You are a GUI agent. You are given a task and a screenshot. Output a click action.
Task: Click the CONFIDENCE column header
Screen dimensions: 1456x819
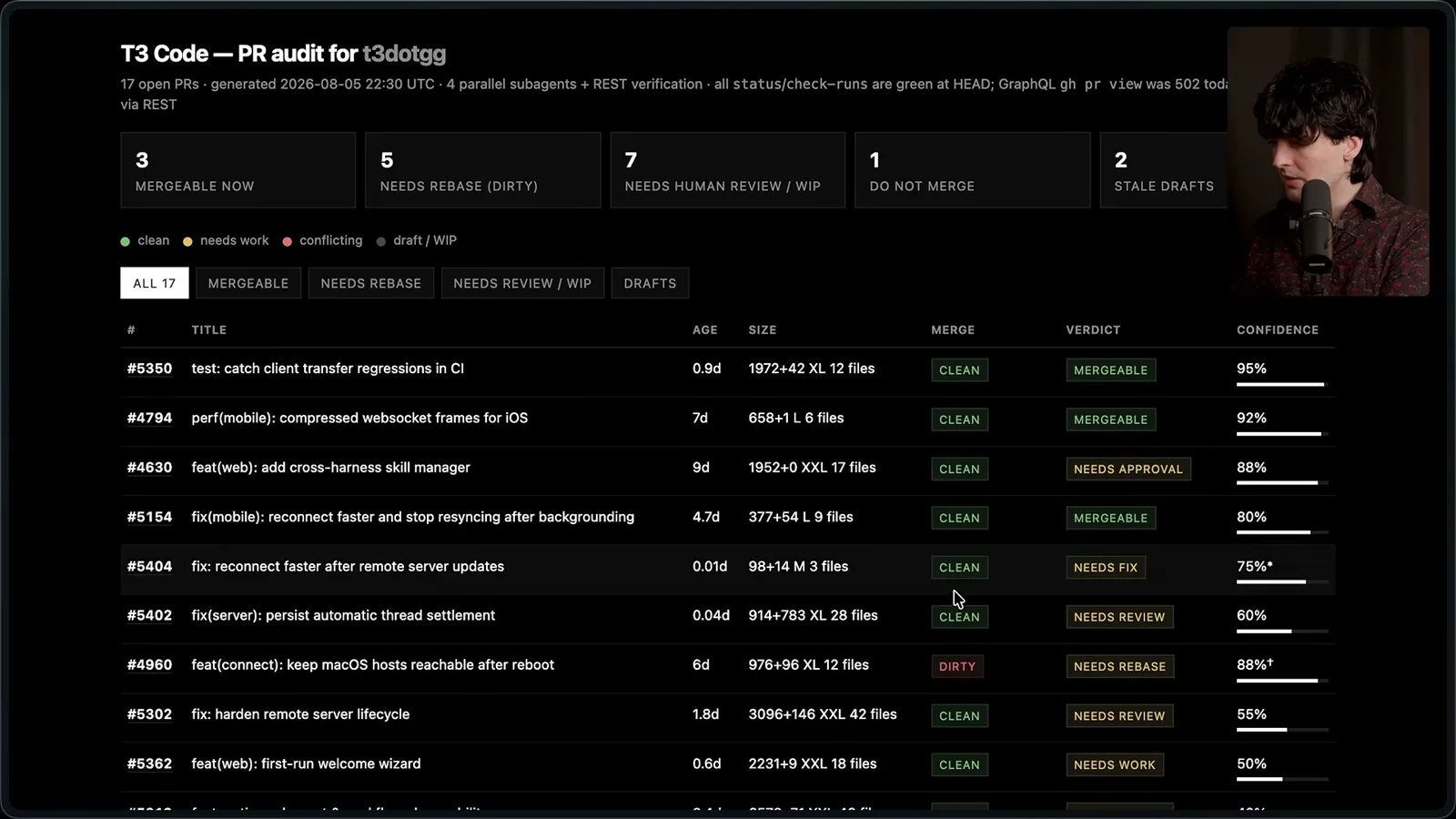pos(1277,329)
